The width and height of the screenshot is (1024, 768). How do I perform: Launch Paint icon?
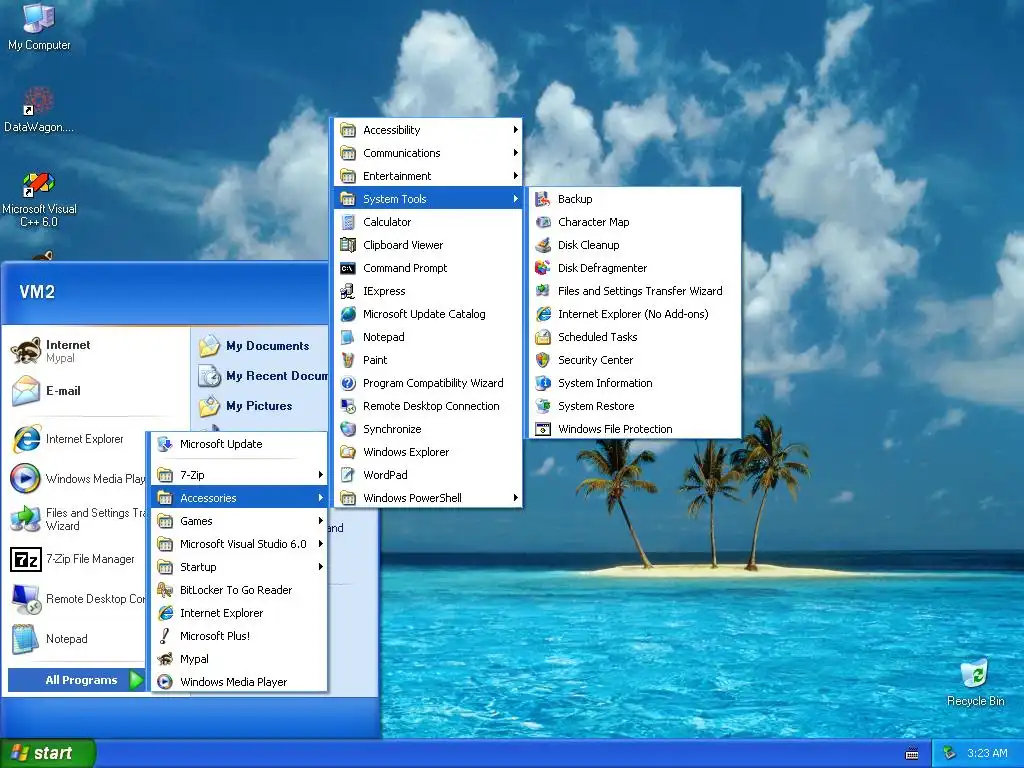click(348, 360)
